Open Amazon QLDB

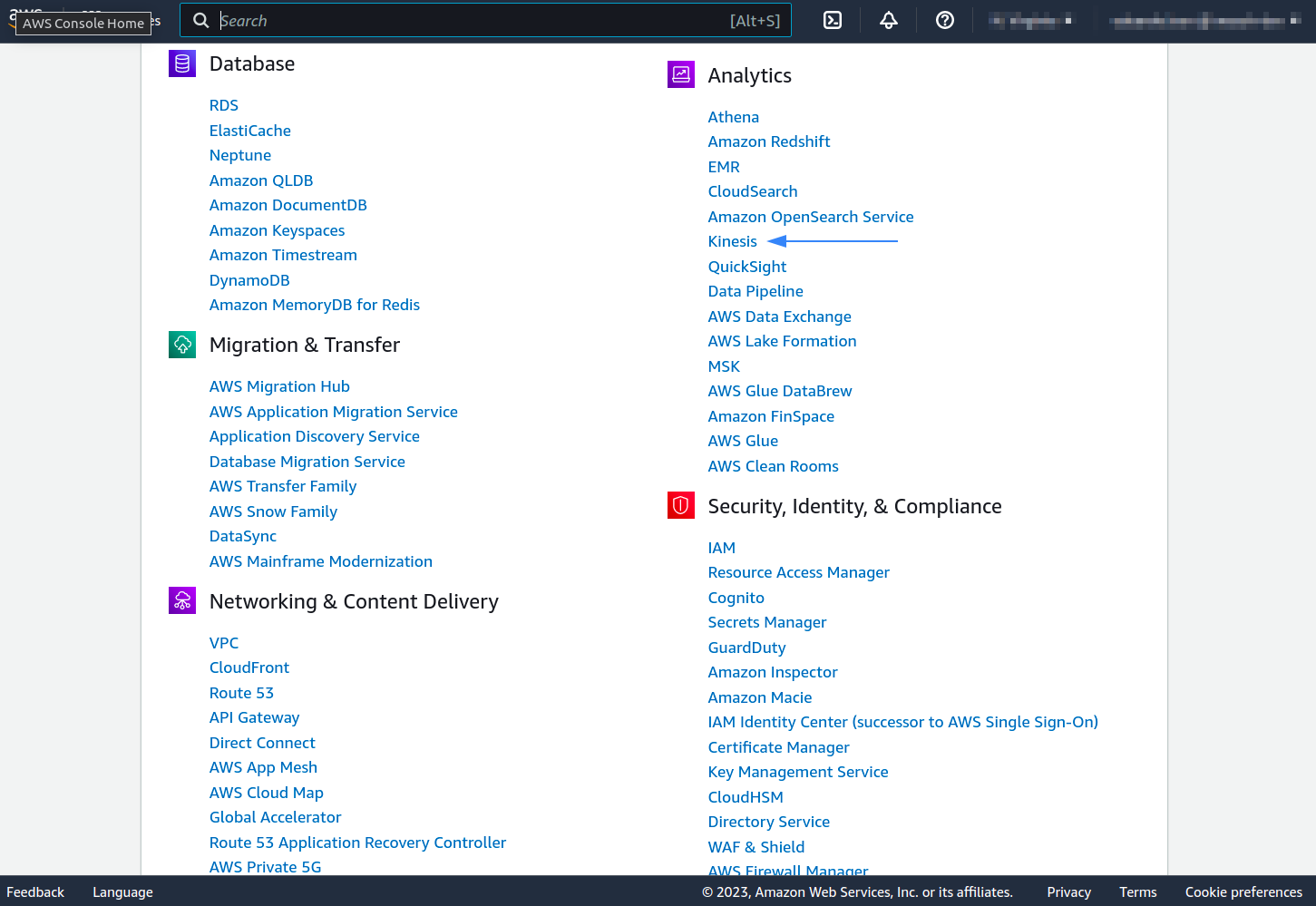click(261, 180)
